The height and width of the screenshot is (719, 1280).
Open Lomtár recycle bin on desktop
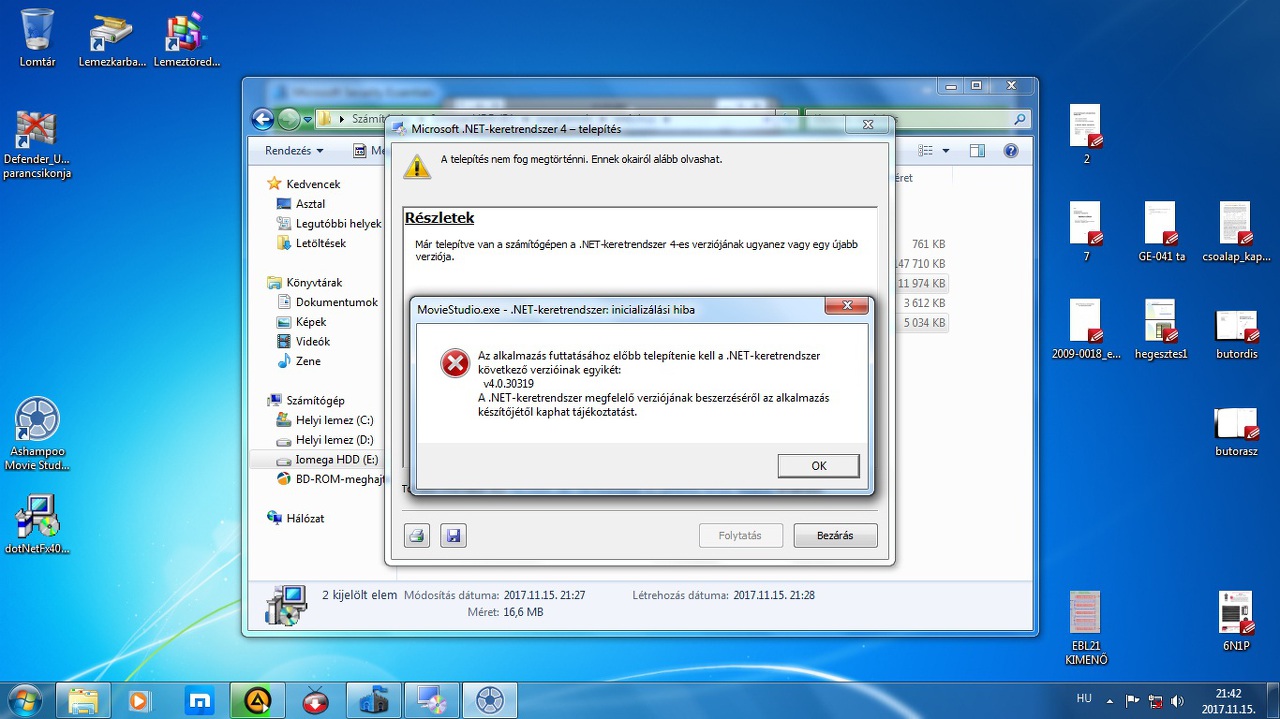pyautogui.click(x=37, y=38)
